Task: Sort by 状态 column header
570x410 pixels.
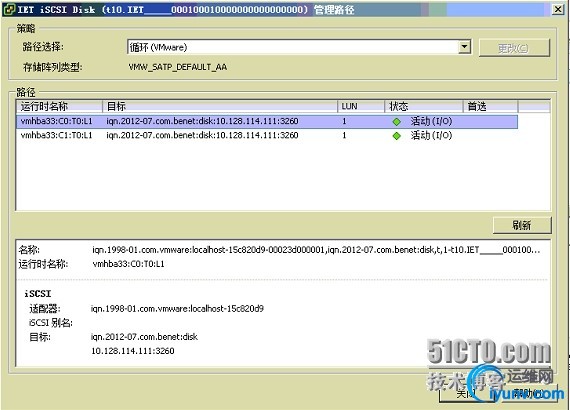Action: [x=424, y=106]
